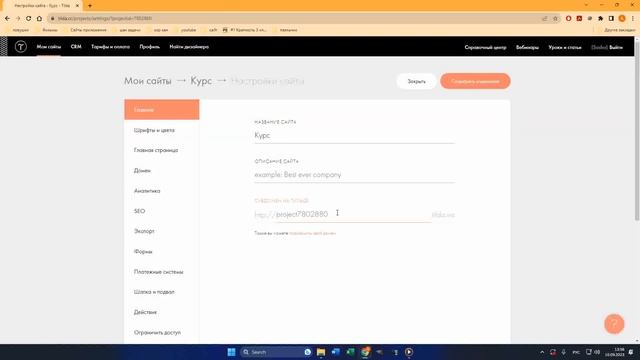Follow the connect your own domain link
Viewport: 640px width, 360px height.
(x=313, y=233)
